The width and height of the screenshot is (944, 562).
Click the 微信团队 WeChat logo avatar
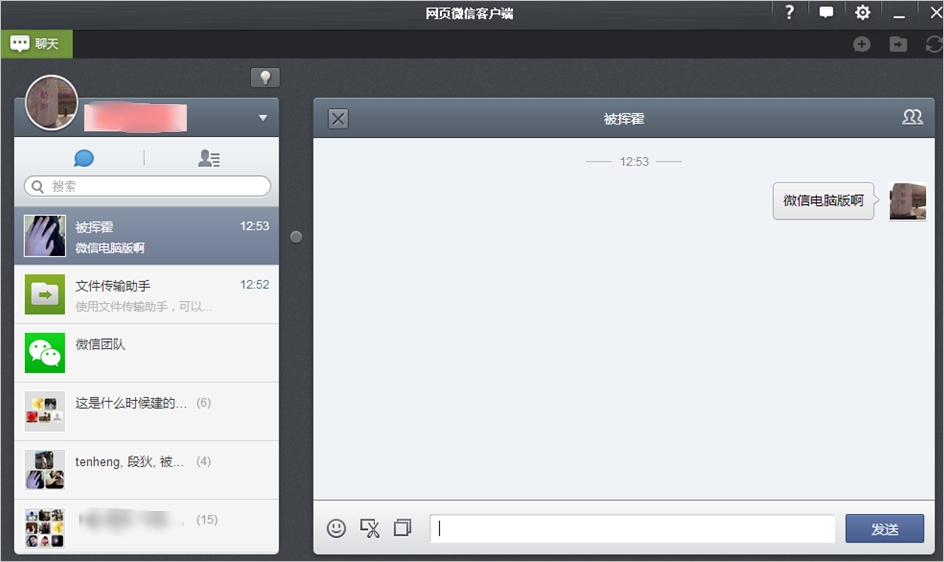[45, 353]
